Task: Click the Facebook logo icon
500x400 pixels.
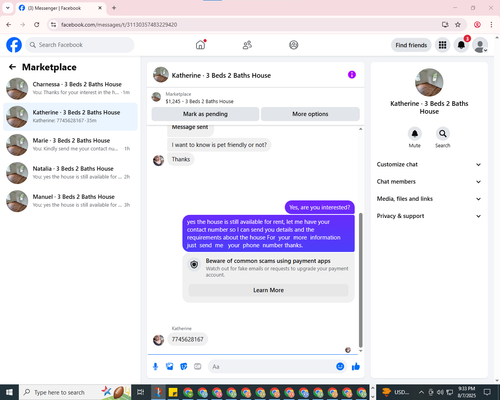Action: point(14,45)
